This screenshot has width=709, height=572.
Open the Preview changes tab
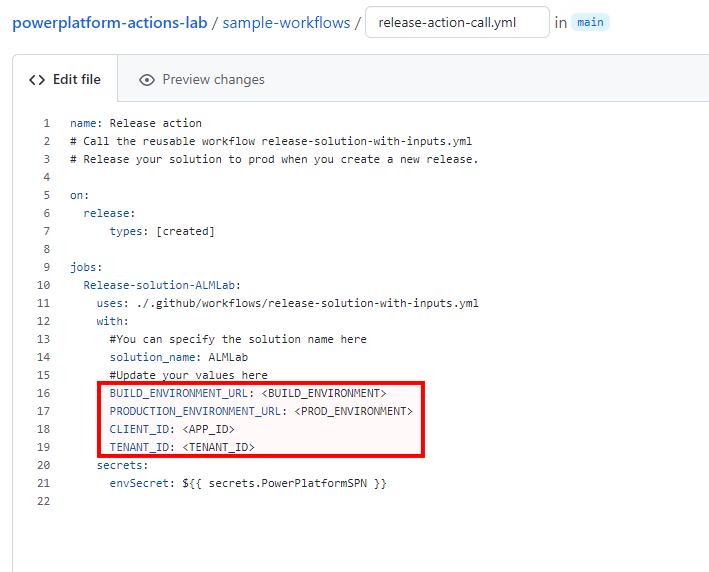pos(212,80)
